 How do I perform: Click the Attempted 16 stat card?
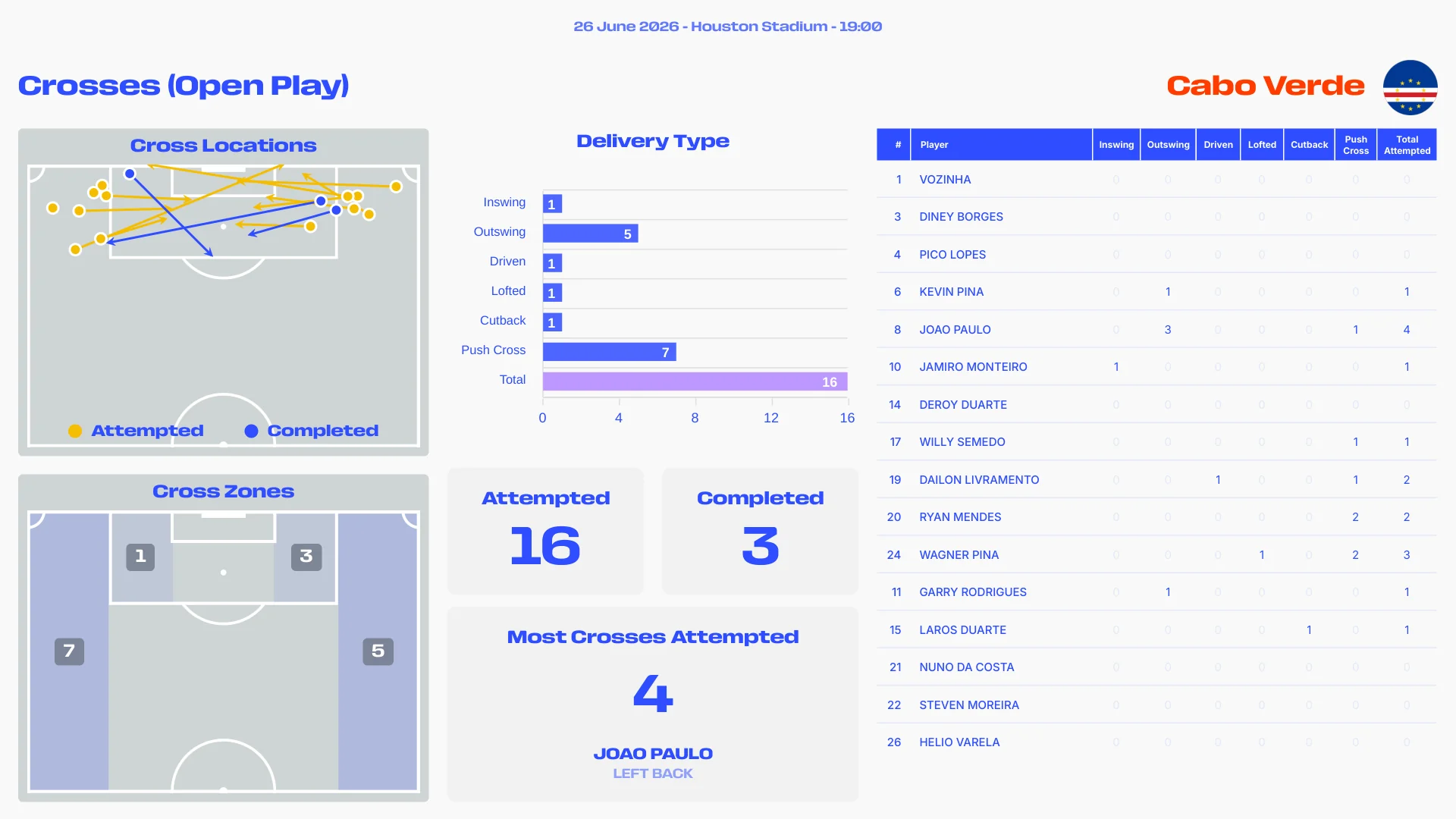[545, 531]
